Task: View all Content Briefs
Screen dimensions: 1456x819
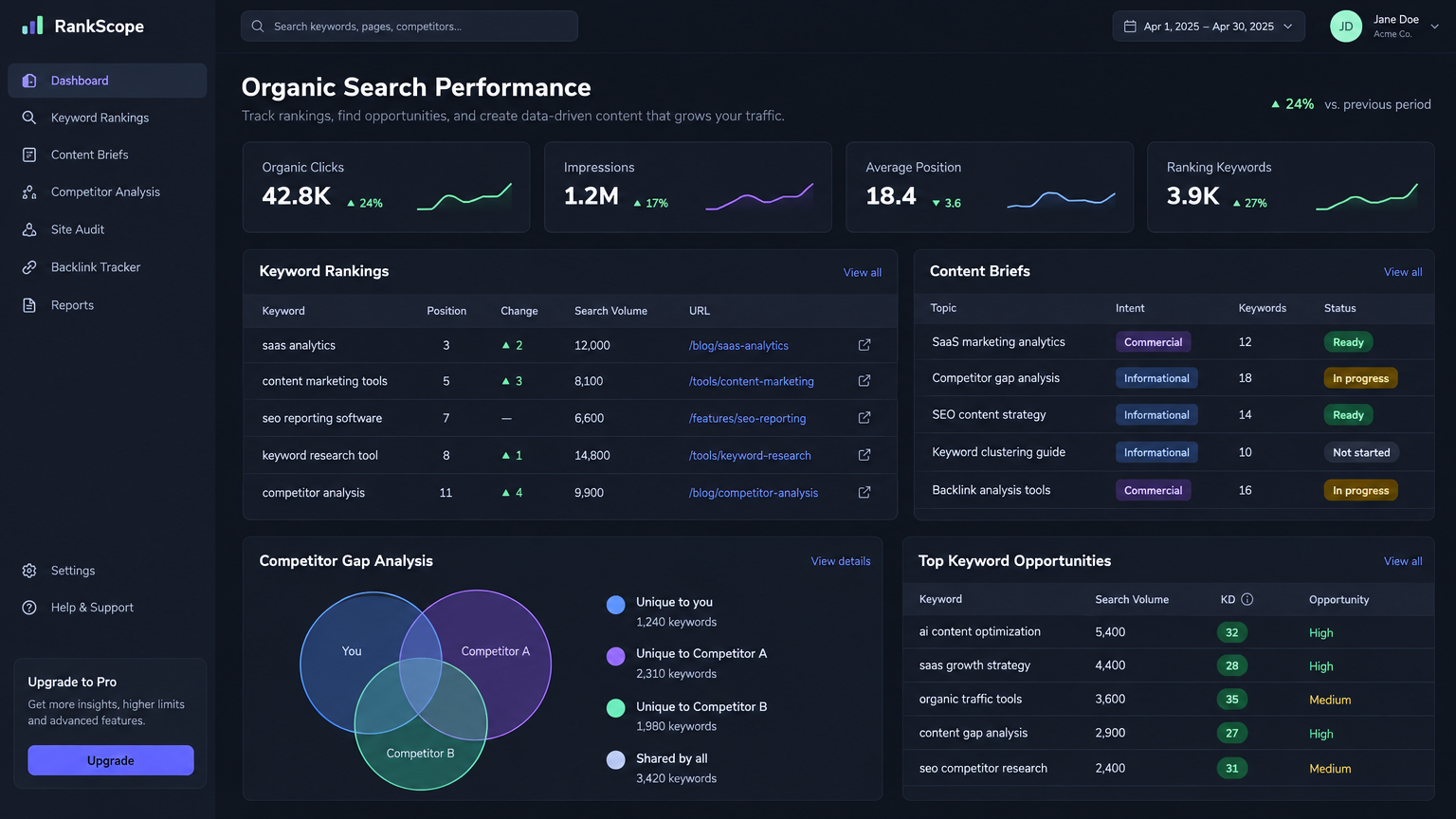Action: pyautogui.click(x=1403, y=272)
